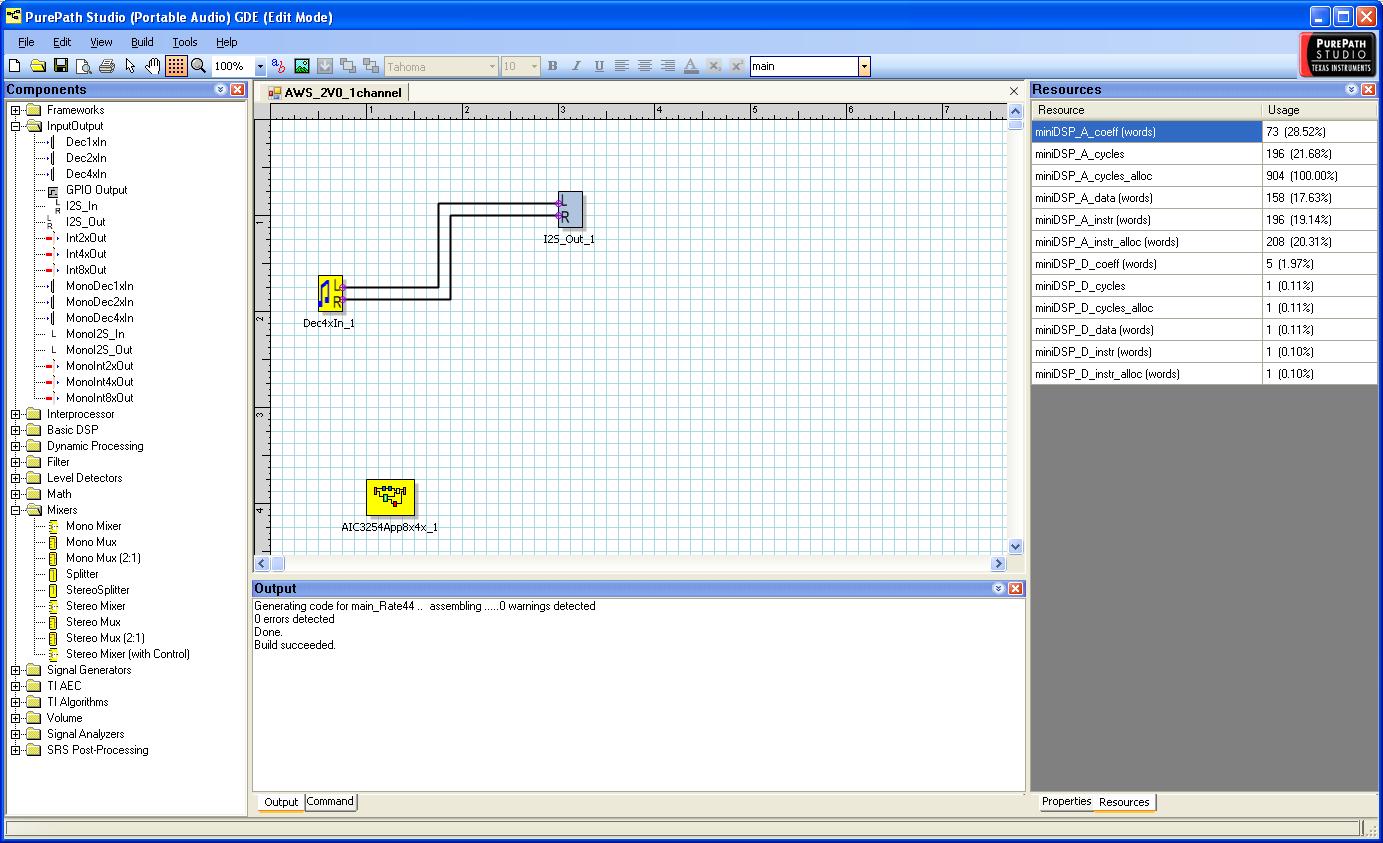The height and width of the screenshot is (843, 1383).
Task: Toggle the grid display button
Action: [176, 66]
